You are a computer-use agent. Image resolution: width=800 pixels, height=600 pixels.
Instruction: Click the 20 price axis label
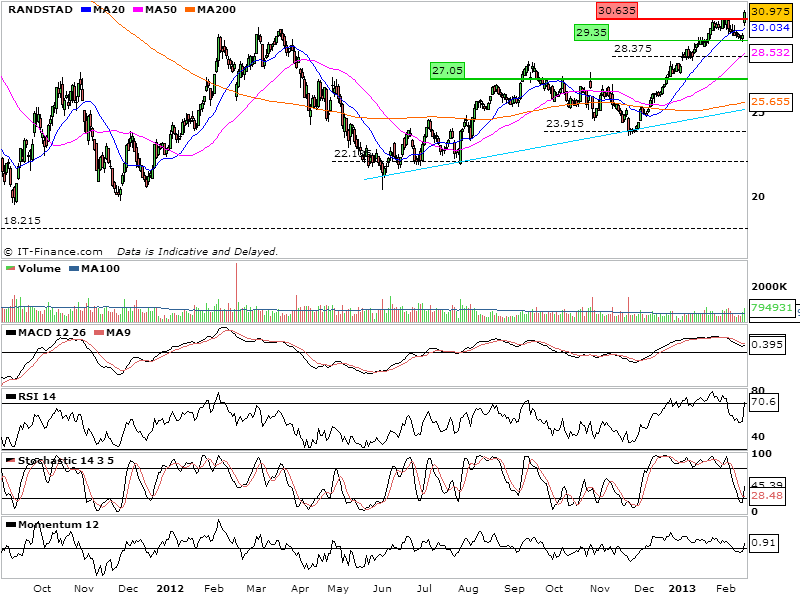click(x=758, y=196)
